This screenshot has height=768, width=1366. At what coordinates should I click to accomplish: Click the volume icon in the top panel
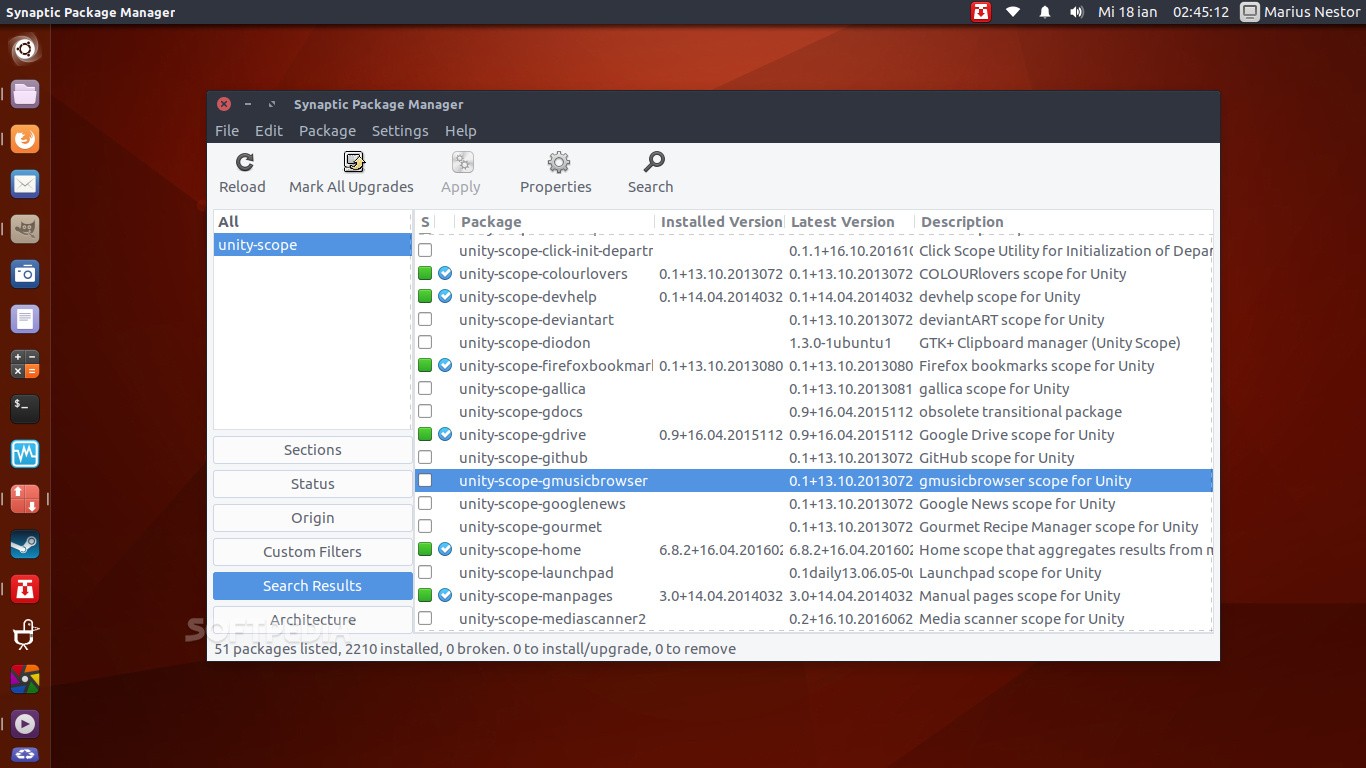click(x=1076, y=12)
